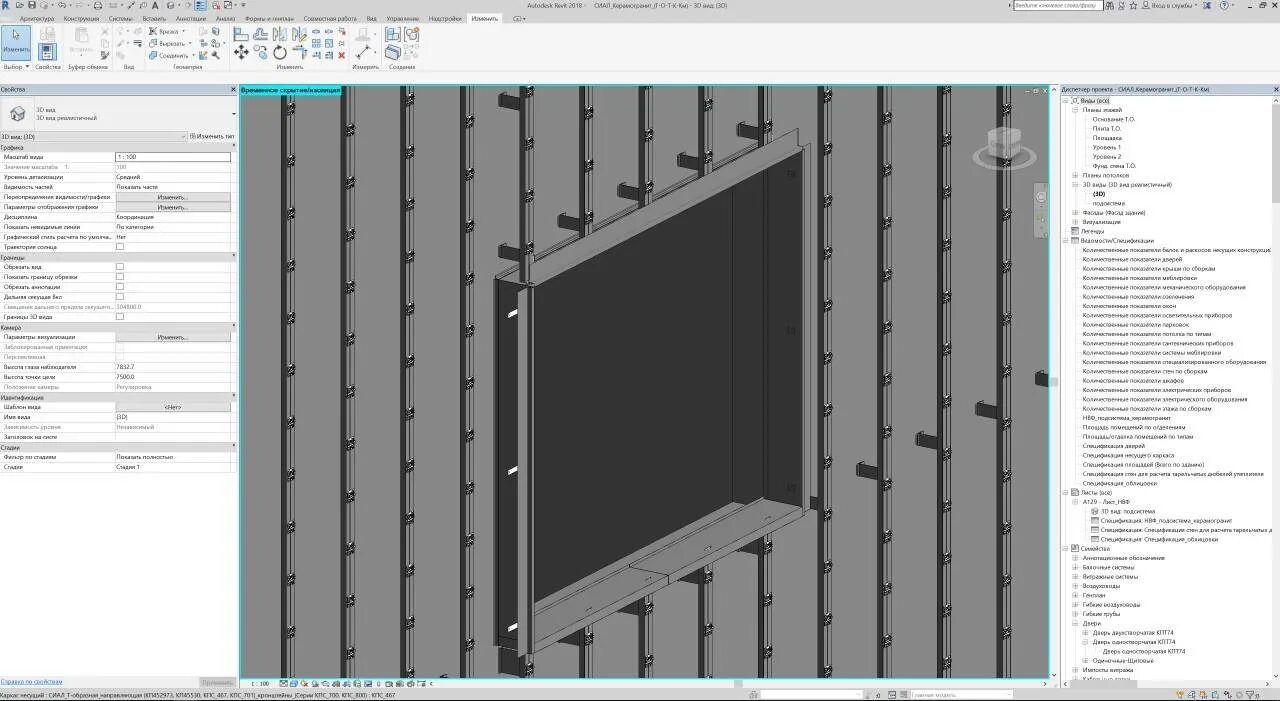Open the Архитектура ribbon tab
Image resolution: width=1280 pixels, height=701 pixels.
[37, 19]
